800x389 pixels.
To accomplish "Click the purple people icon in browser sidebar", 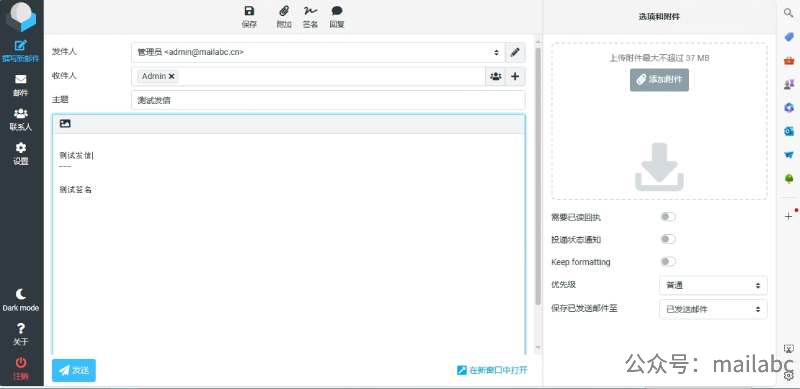I will pos(789,84).
